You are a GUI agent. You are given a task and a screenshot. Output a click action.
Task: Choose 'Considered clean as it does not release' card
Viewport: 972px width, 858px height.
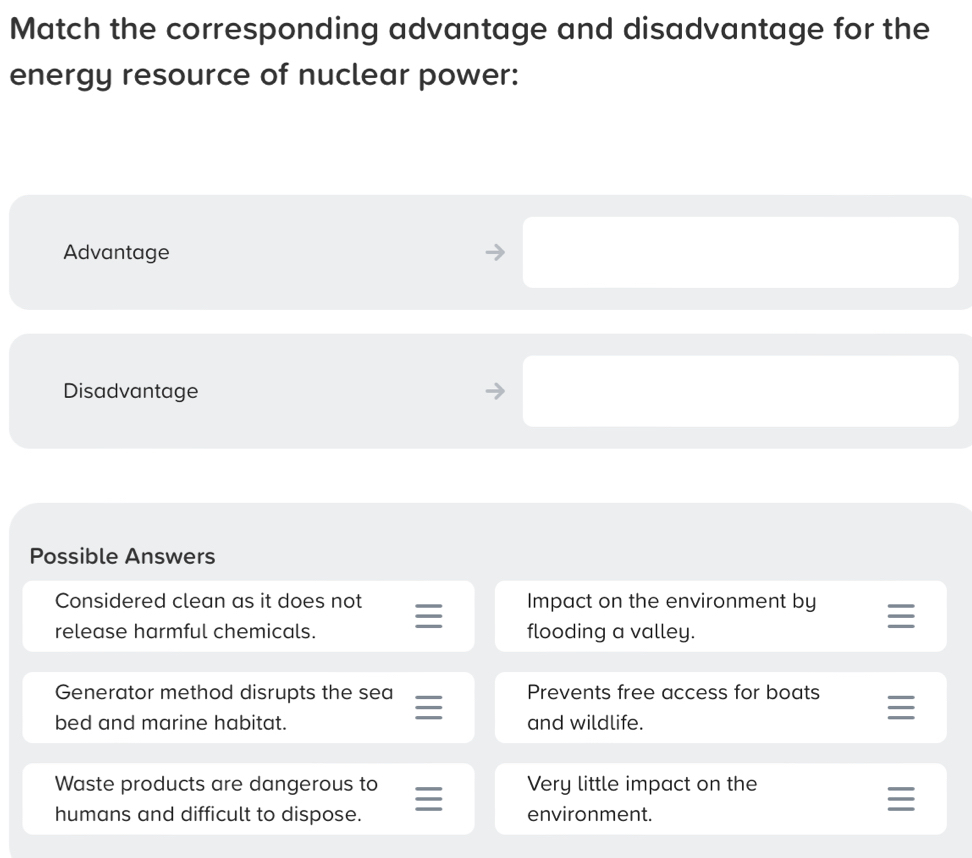pos(209,616)
